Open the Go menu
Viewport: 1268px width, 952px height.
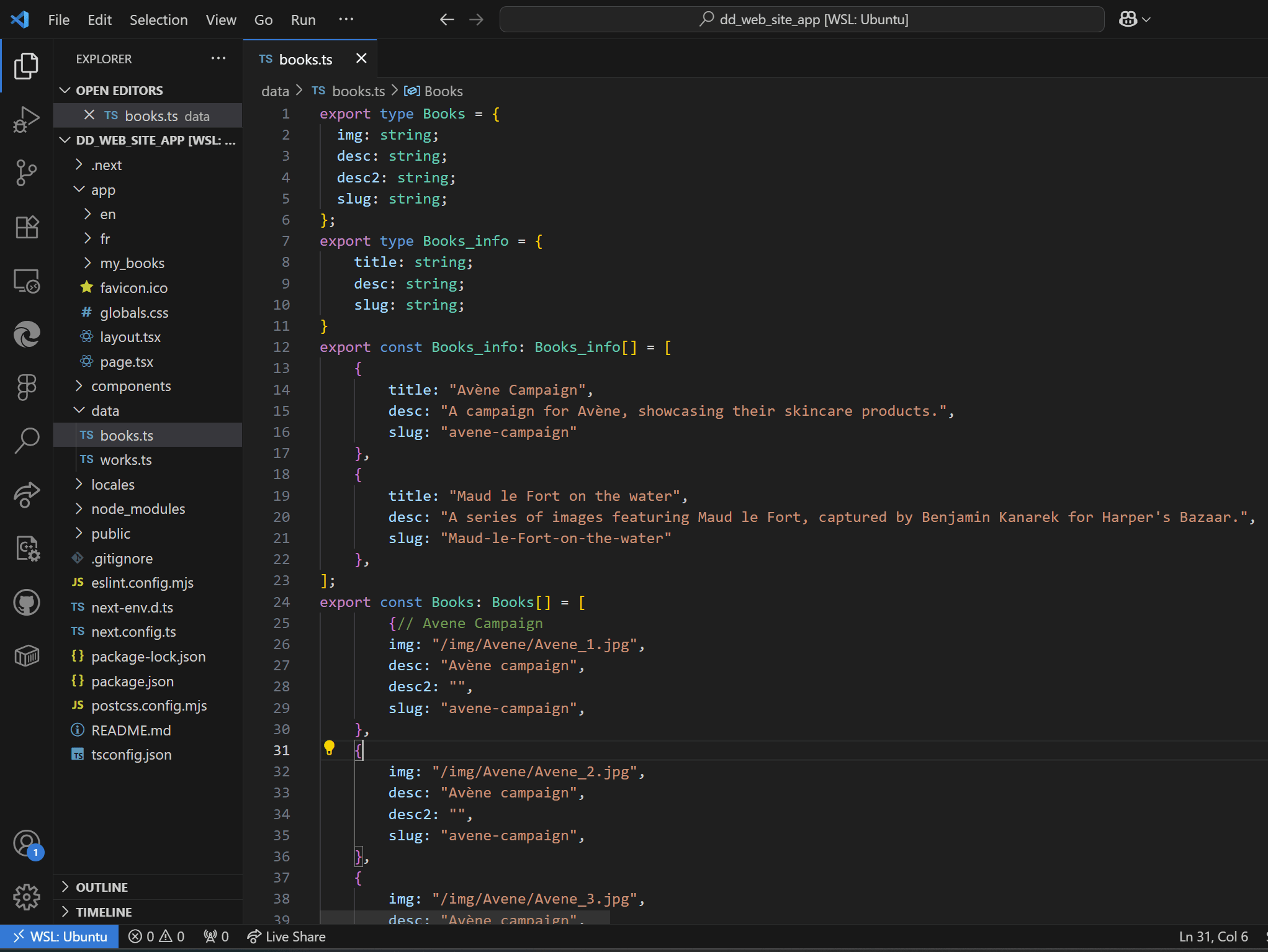point(263,19)
